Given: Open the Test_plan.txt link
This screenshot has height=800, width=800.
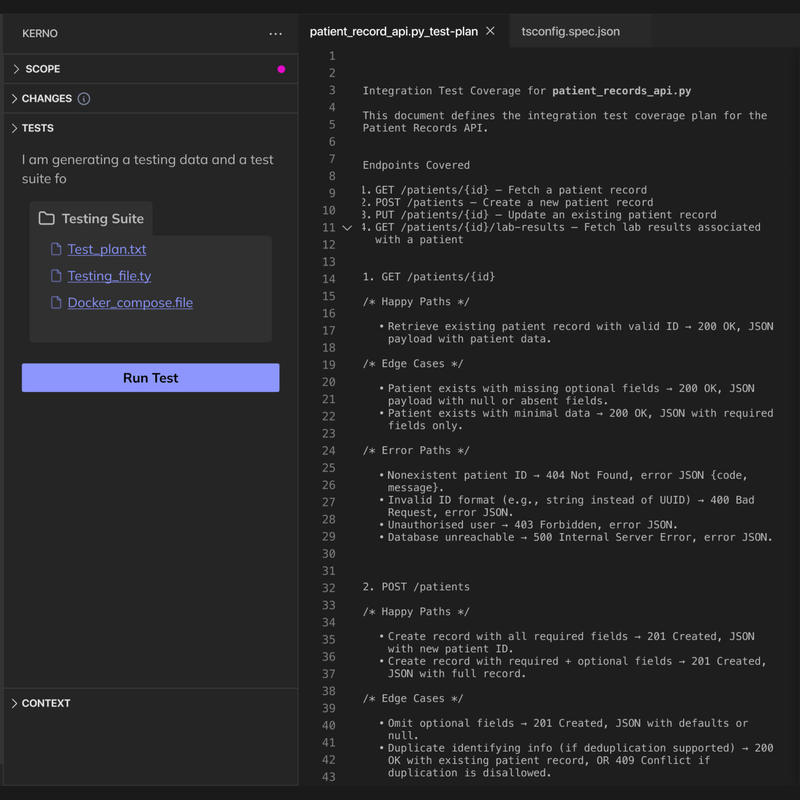Looking at the screenshot, I should point(107,249).
